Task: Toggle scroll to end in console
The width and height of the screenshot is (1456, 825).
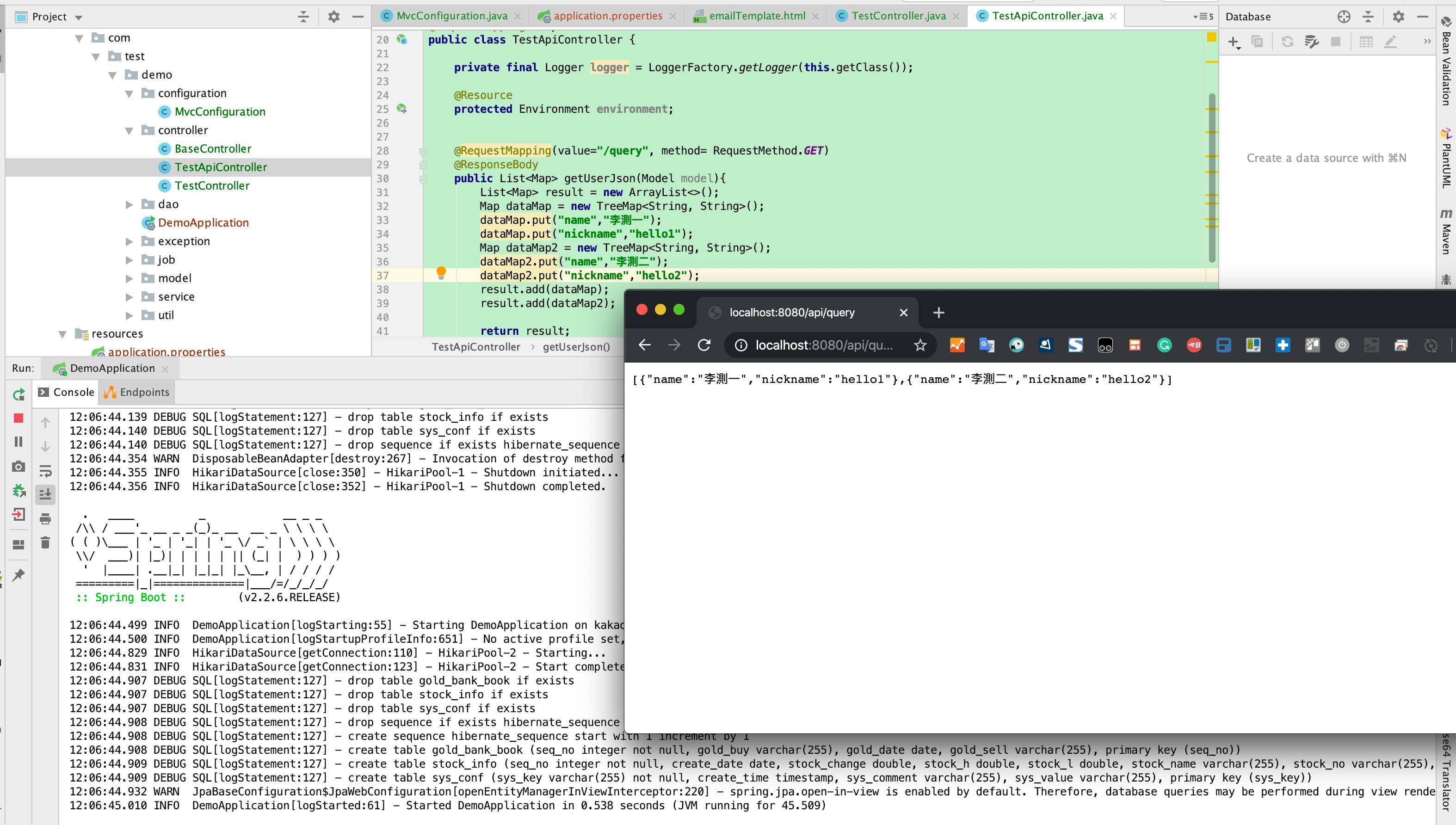Action: click(x=45, y=495)
